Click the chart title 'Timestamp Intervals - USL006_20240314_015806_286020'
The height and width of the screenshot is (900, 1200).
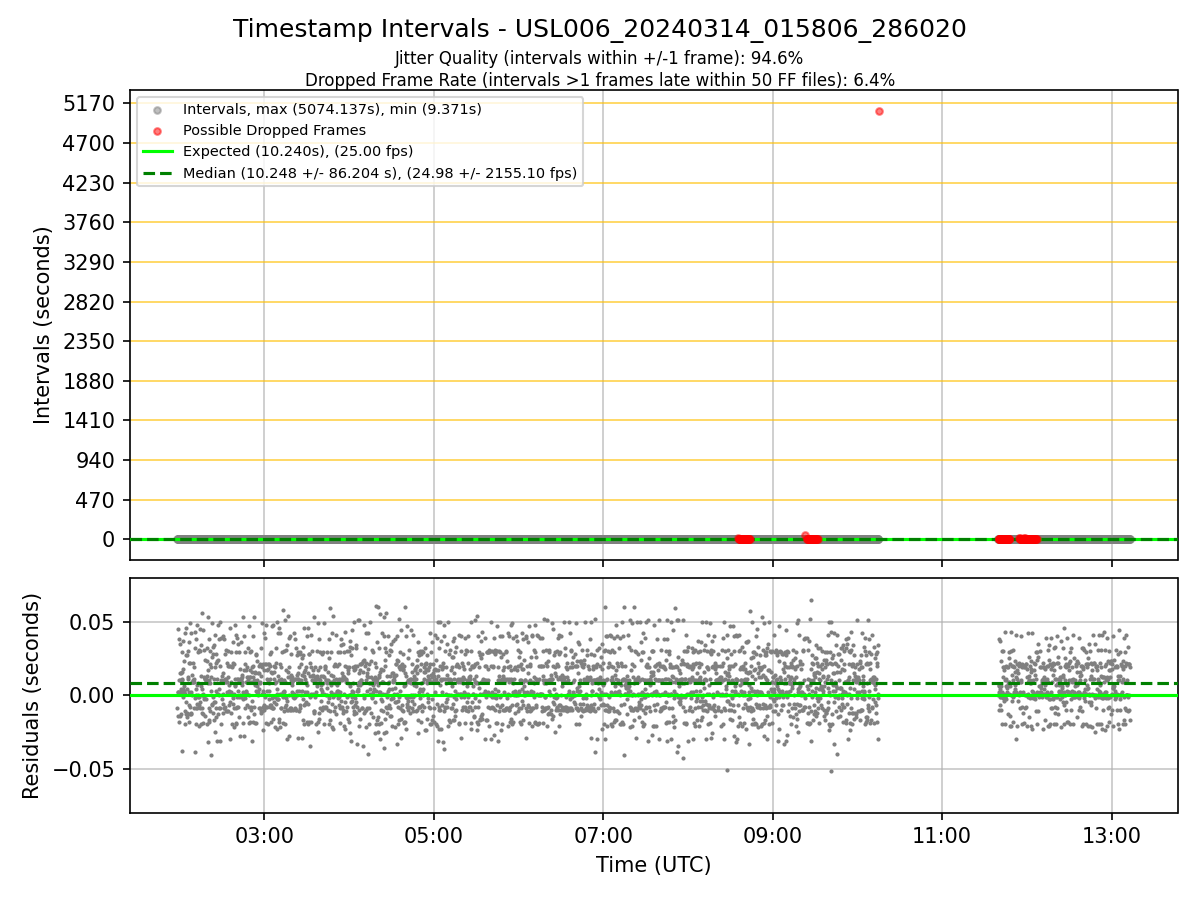tap(599, 29)
